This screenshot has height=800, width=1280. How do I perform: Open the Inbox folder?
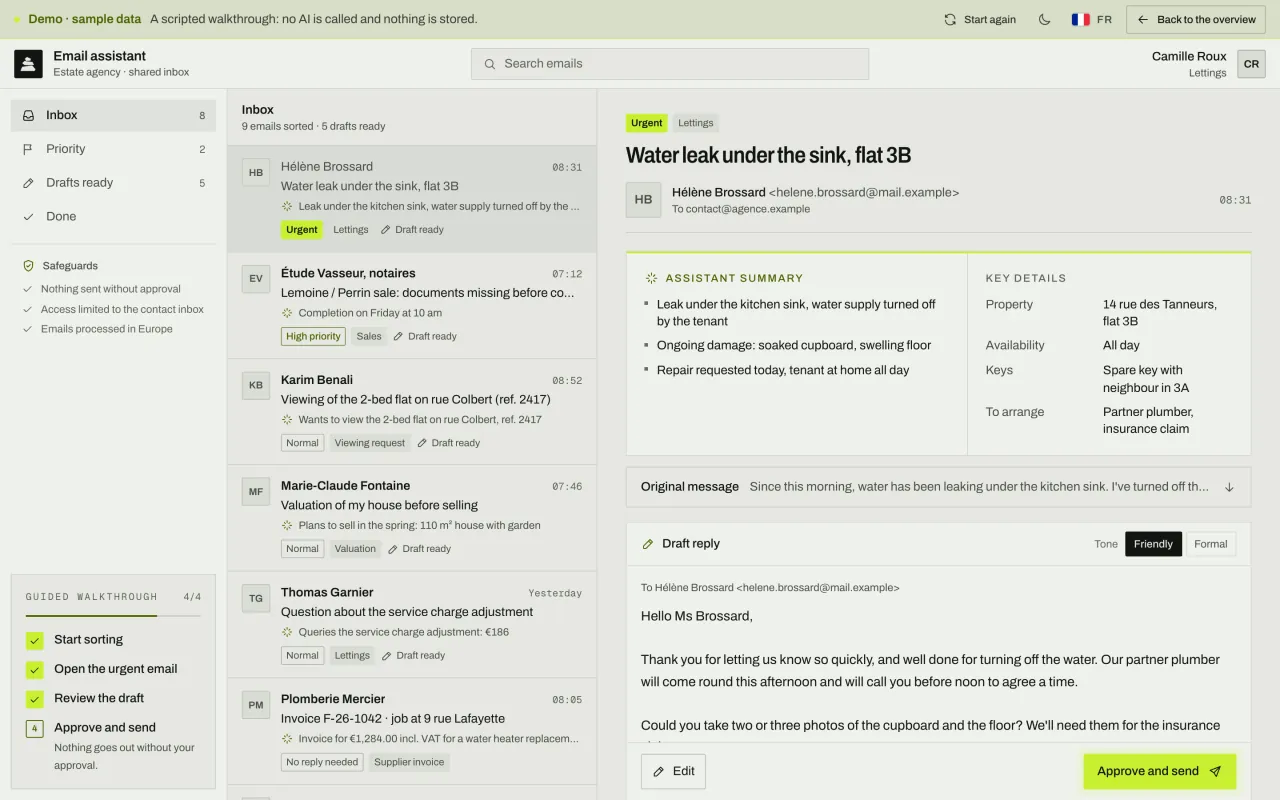[x=113, y=115]
